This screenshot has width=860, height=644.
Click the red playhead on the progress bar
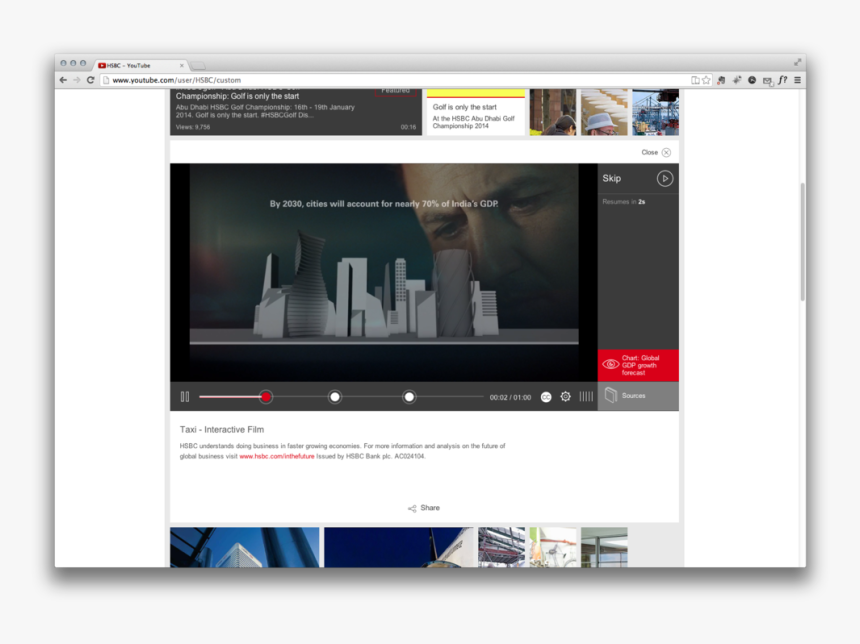[x=266, y=397]
